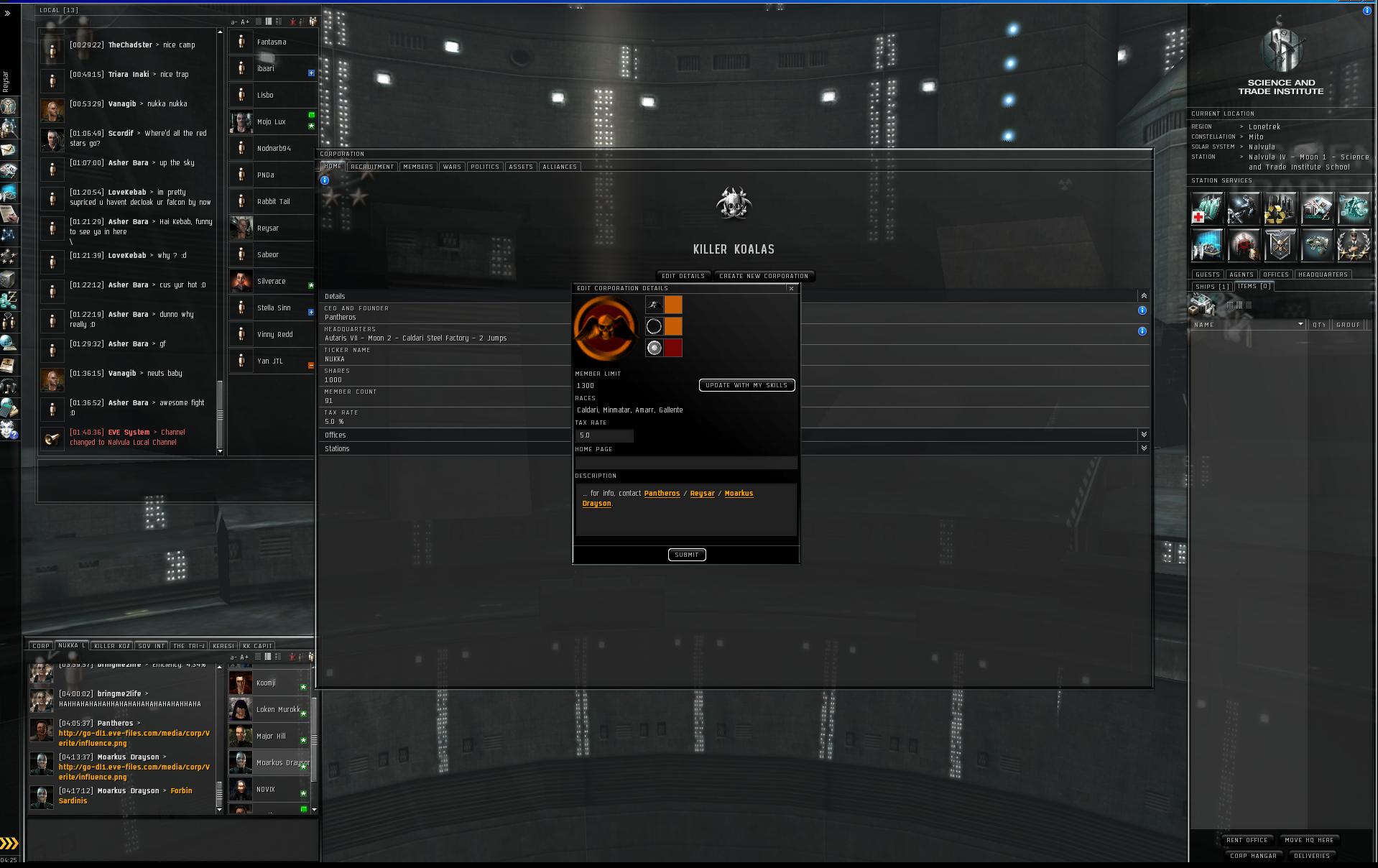Increase Local chat font size
The width and height of the screenshot is (1378, 868).
245,22
